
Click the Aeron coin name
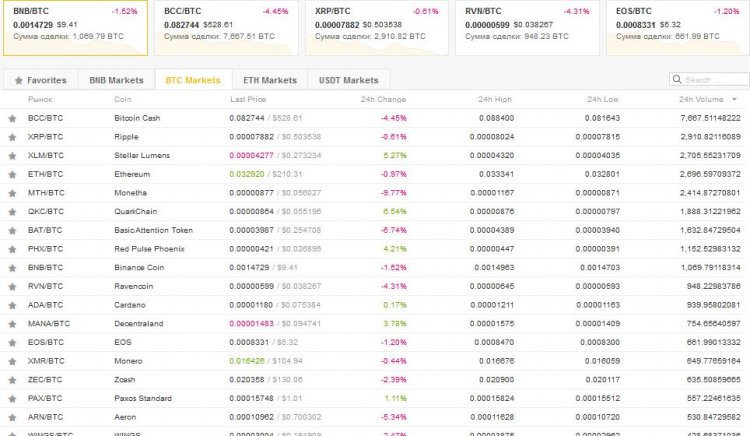click(x=125, y=417)
